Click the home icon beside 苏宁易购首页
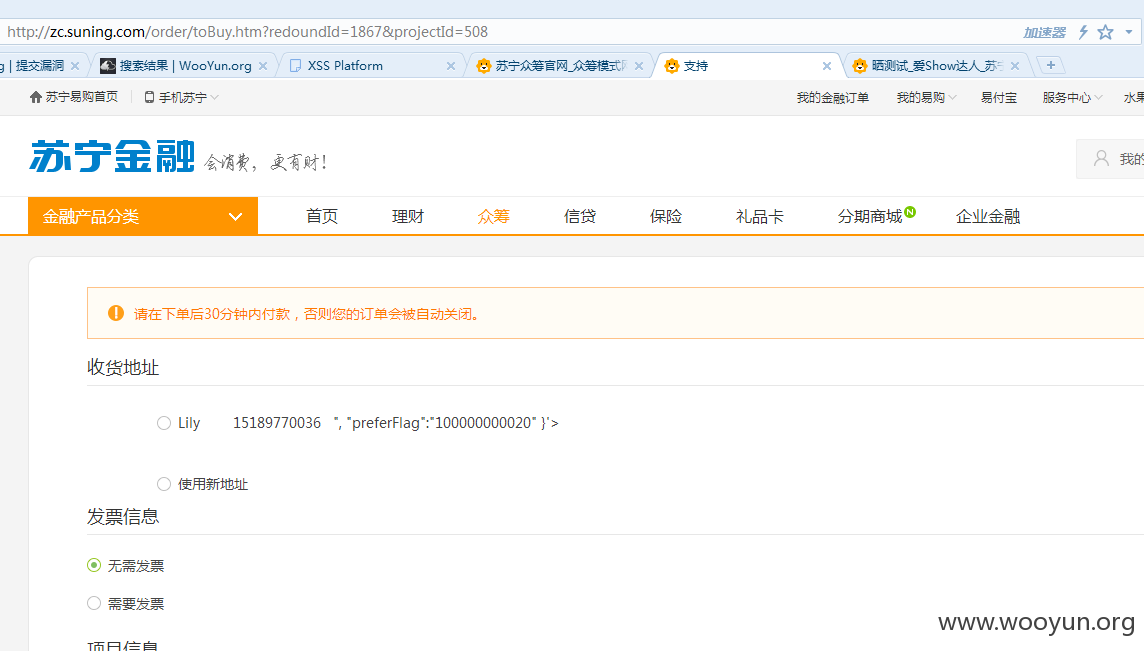Image resolution: width=1144 pixels, height=651 pixels. (35, 97)
